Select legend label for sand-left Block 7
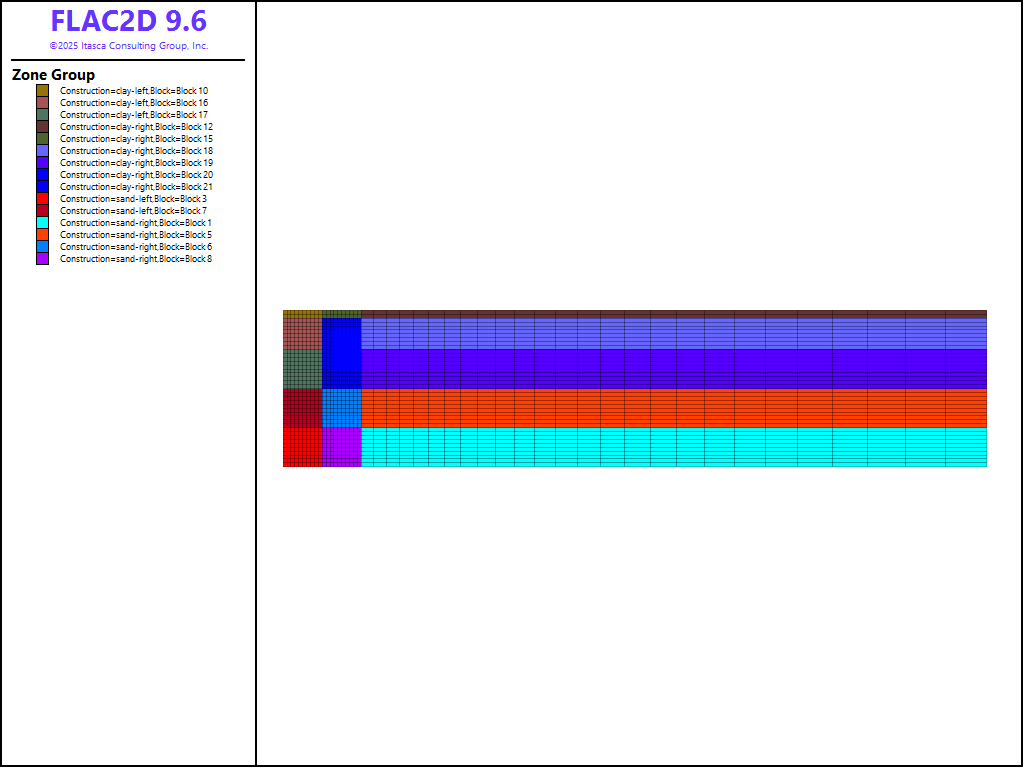1024x768 pixels. [x=133, y=211]
